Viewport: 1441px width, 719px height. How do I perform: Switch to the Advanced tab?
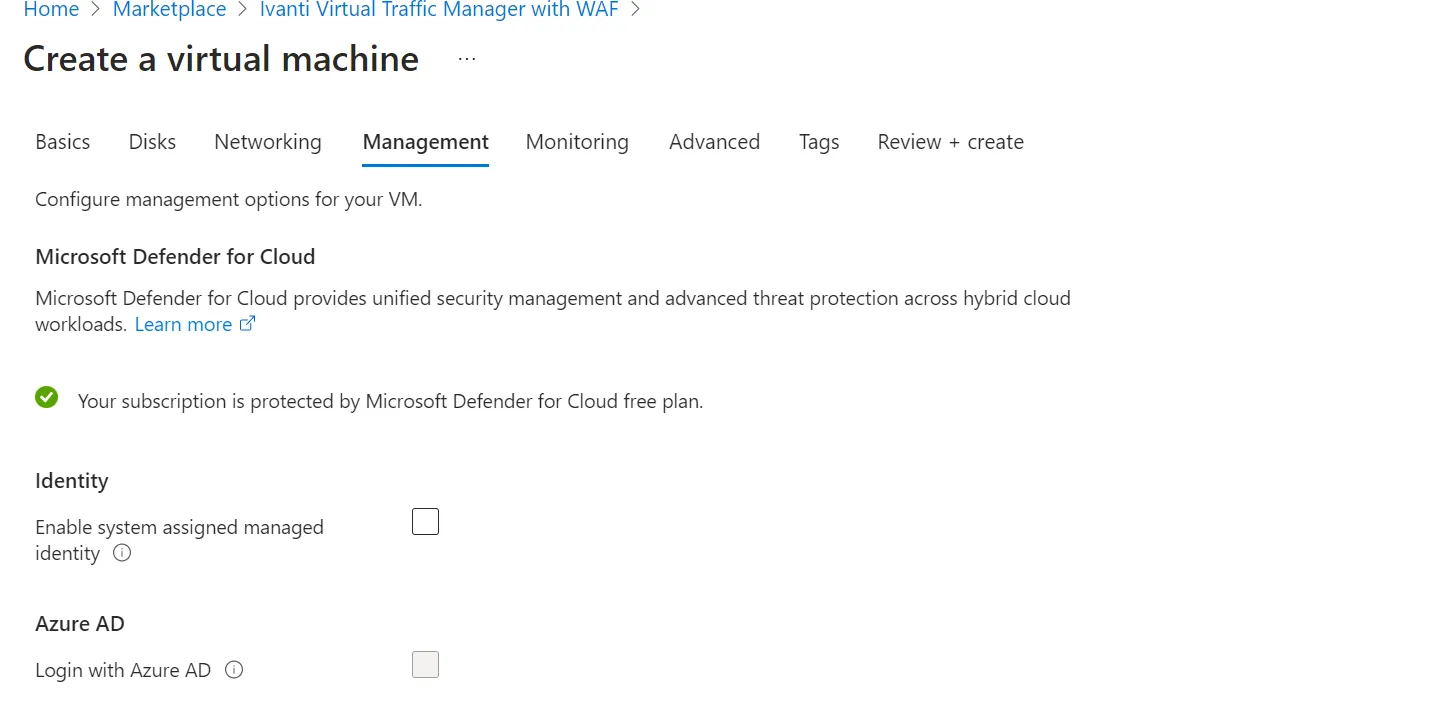[714, 142]
